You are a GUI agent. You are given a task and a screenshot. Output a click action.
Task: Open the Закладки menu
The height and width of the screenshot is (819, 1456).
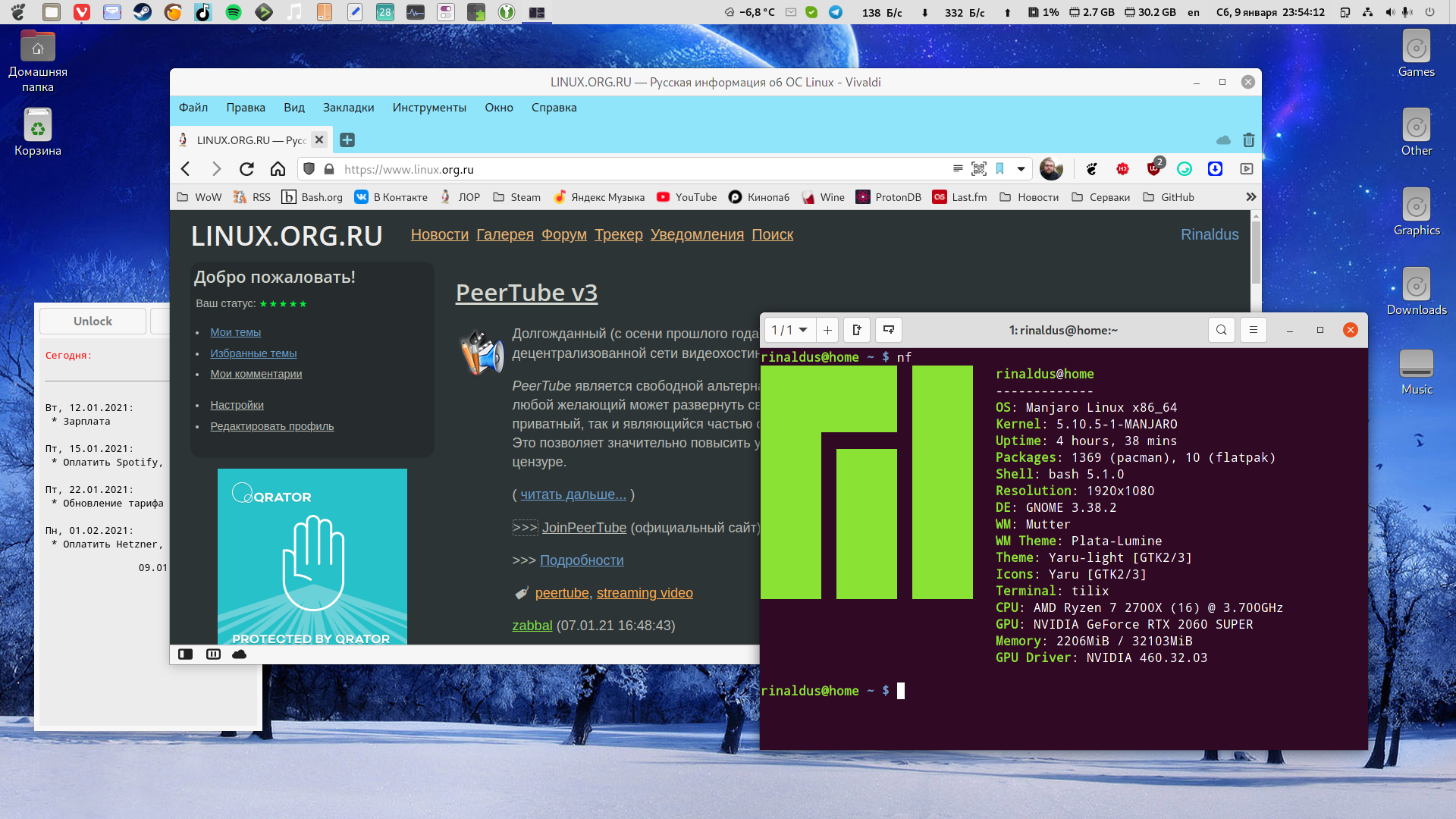(348, 108)
